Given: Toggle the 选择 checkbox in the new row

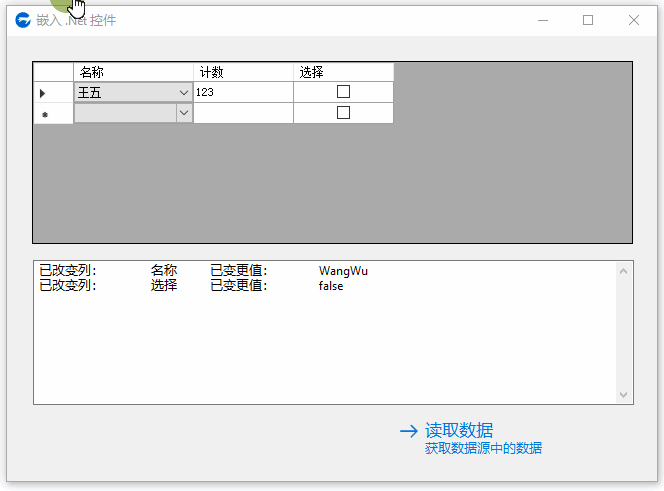Looking at the screenshot, I should click(343, 113).
